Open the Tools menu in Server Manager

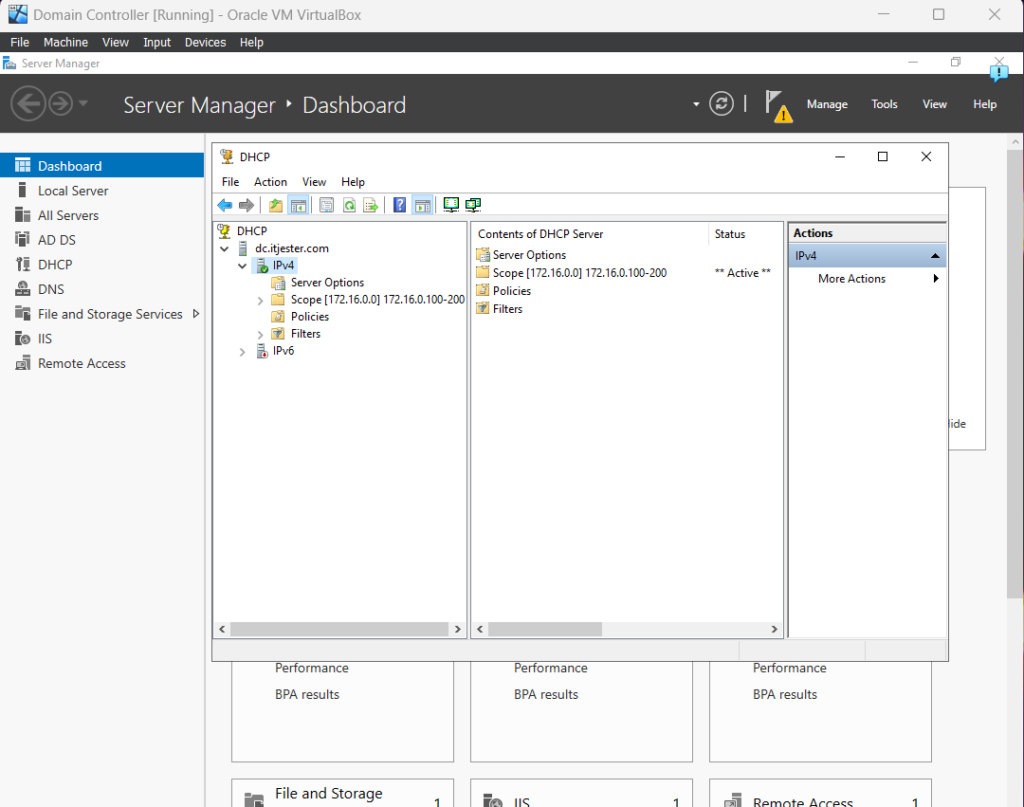[884, 104]
